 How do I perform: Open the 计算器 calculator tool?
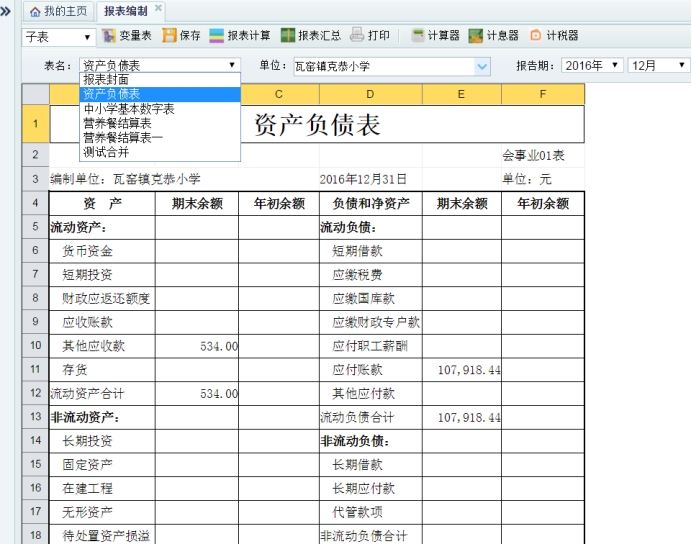pos(436,35)
